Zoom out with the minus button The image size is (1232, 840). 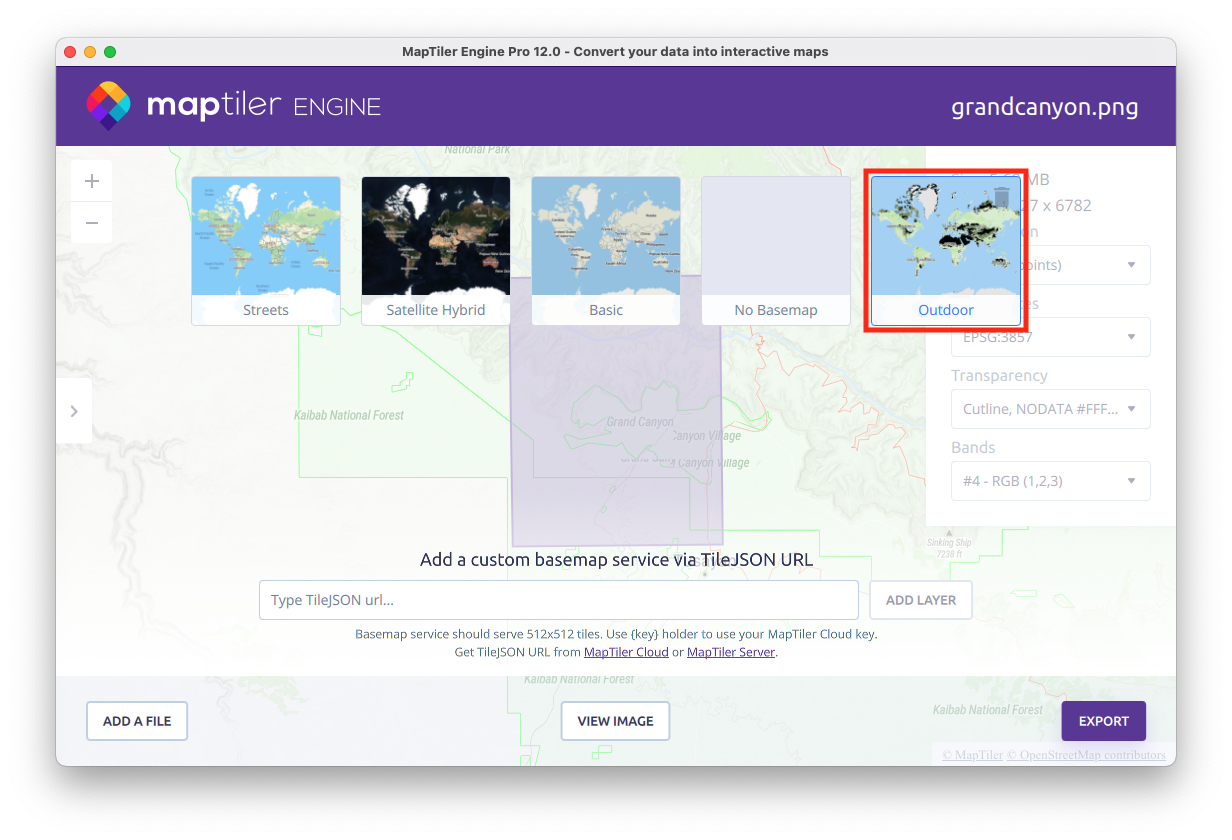click(92, 223)
